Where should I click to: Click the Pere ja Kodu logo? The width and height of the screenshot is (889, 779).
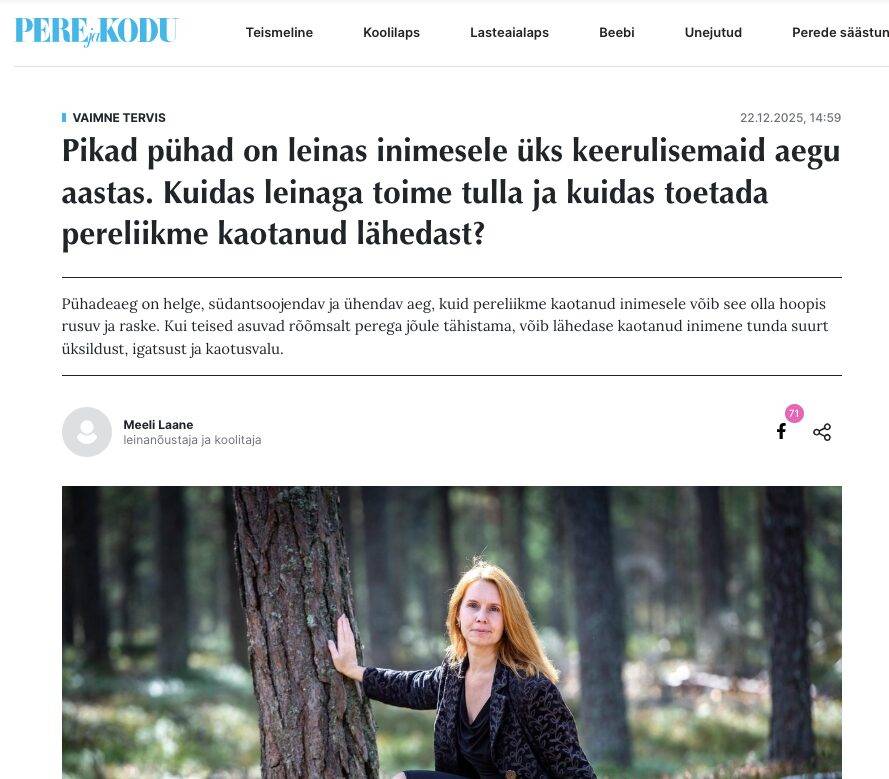[x=96, y=31]
